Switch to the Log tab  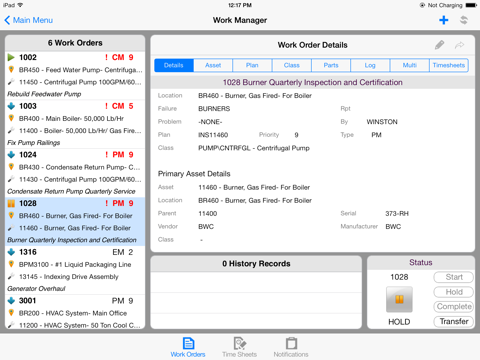[370, 65]
